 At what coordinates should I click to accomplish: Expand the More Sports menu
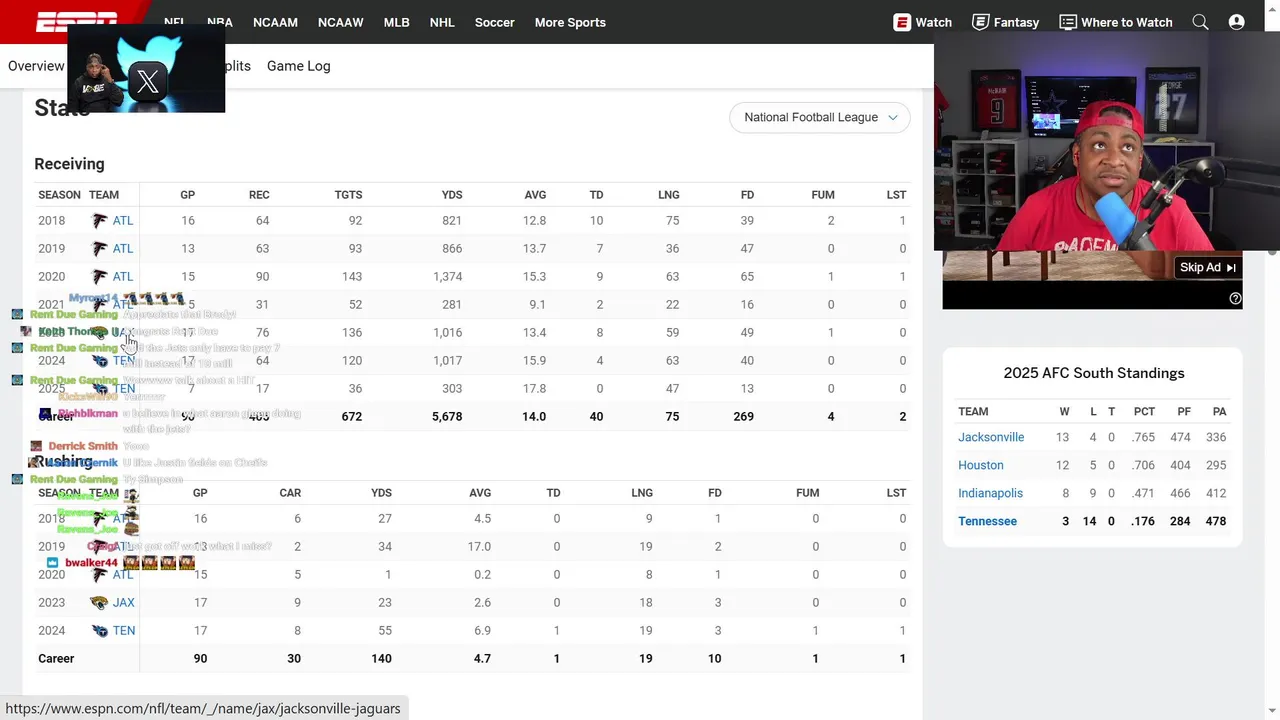click(570, 22)
